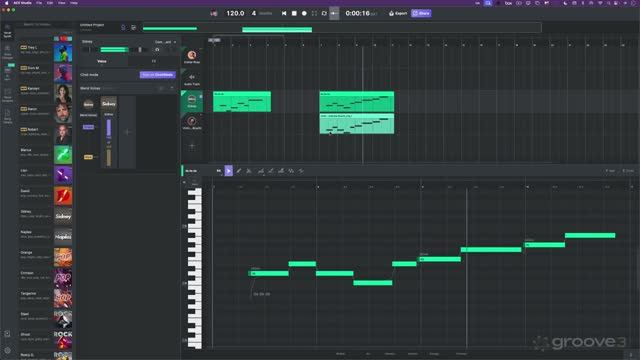Open the View menu
The width and height of the screenshot is (640, 360).
62,2
